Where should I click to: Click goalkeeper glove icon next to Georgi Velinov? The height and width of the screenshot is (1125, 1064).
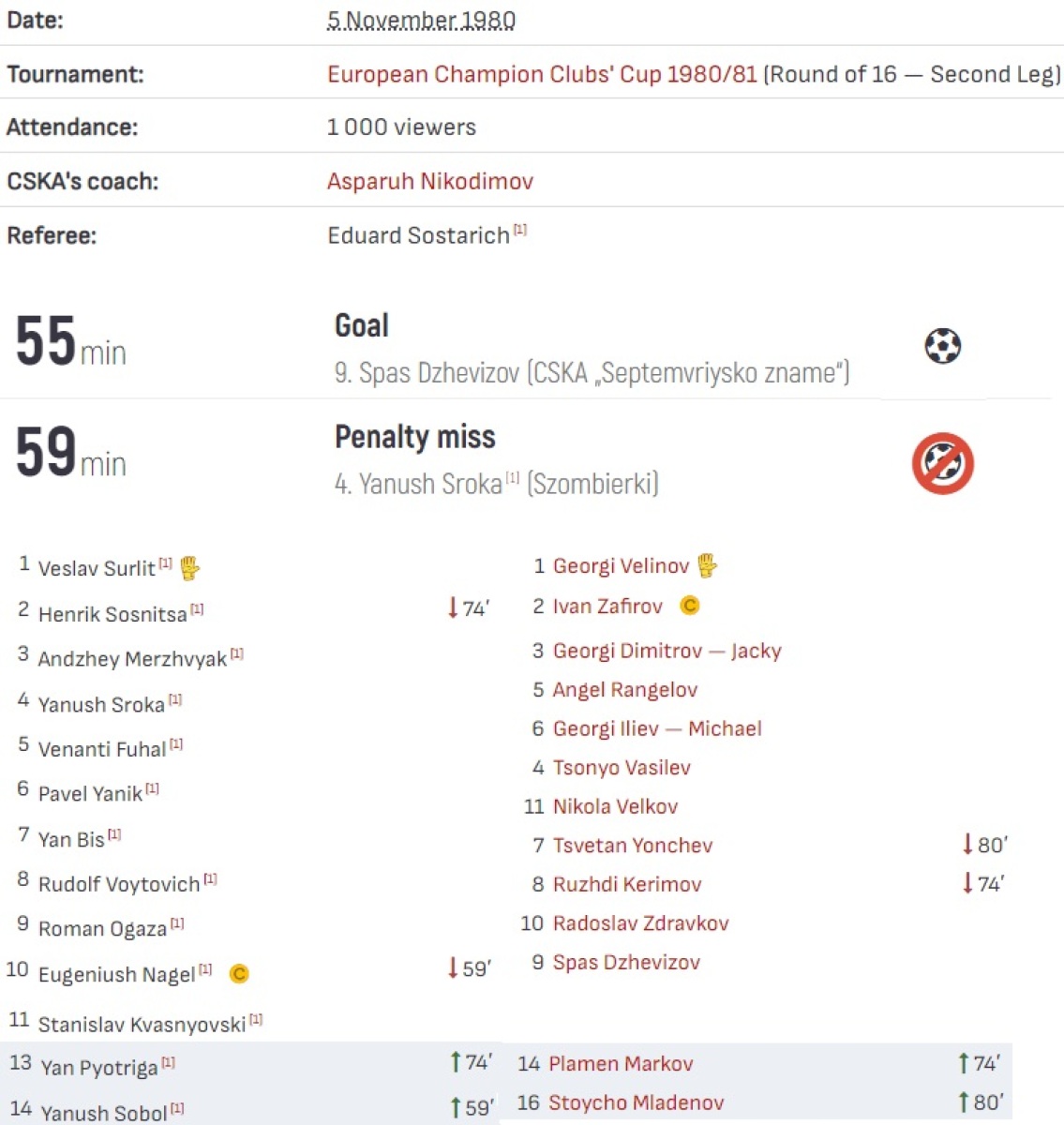coord(708,565)
